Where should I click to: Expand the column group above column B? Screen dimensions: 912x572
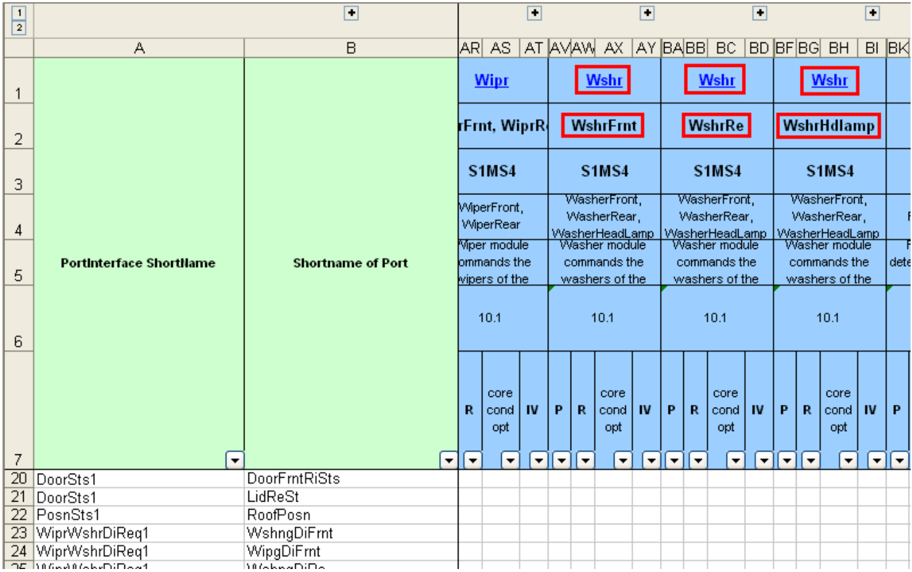[x=351, y=13]
